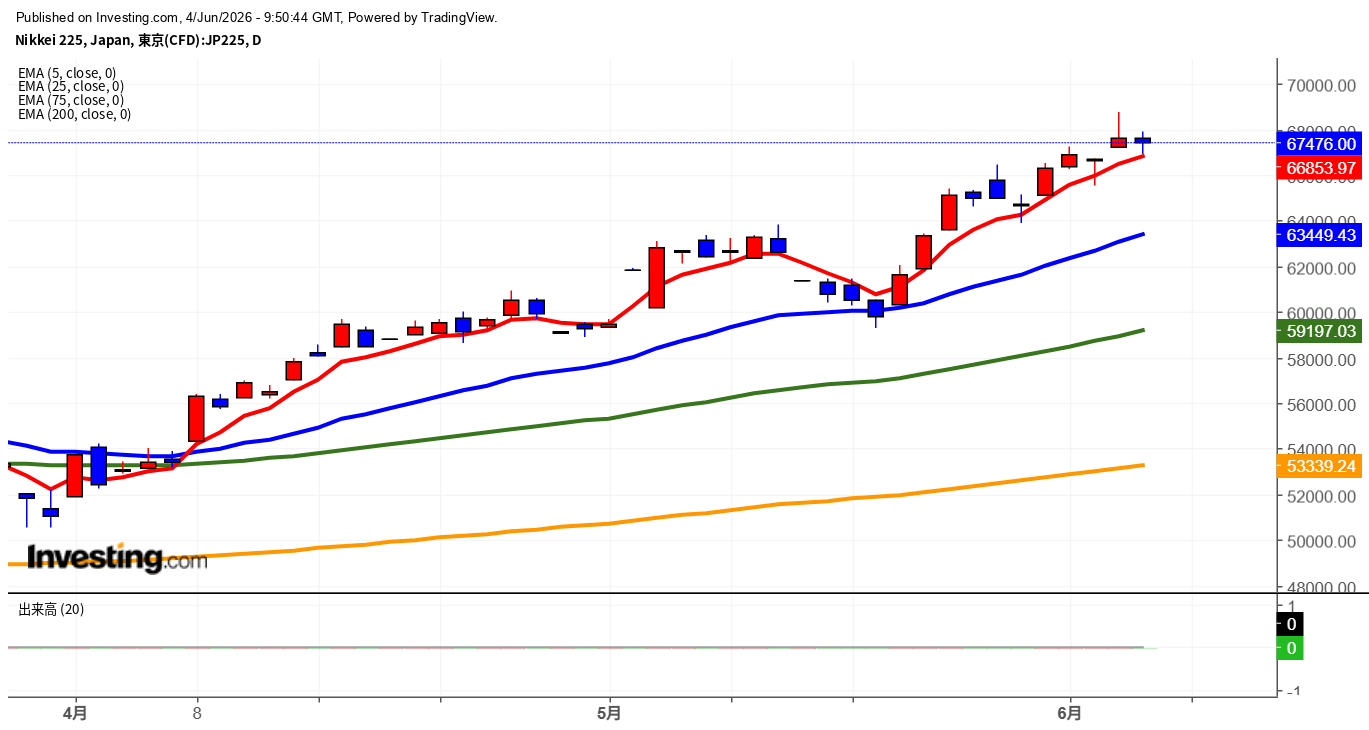Click the 4月 date axis label
Image resolution: width=1369 pixels, height=730 pixels.
[x=75, y=713]
